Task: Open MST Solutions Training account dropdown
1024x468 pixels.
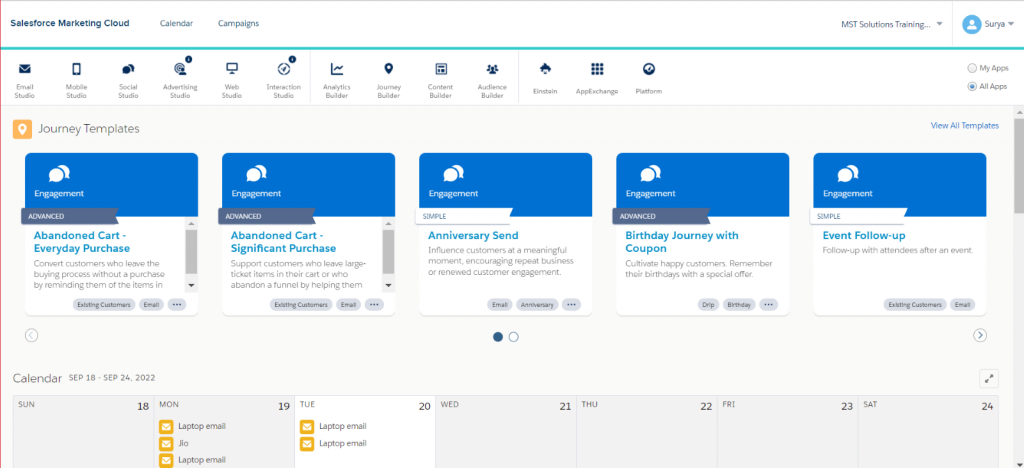Action: pos(891,24)
